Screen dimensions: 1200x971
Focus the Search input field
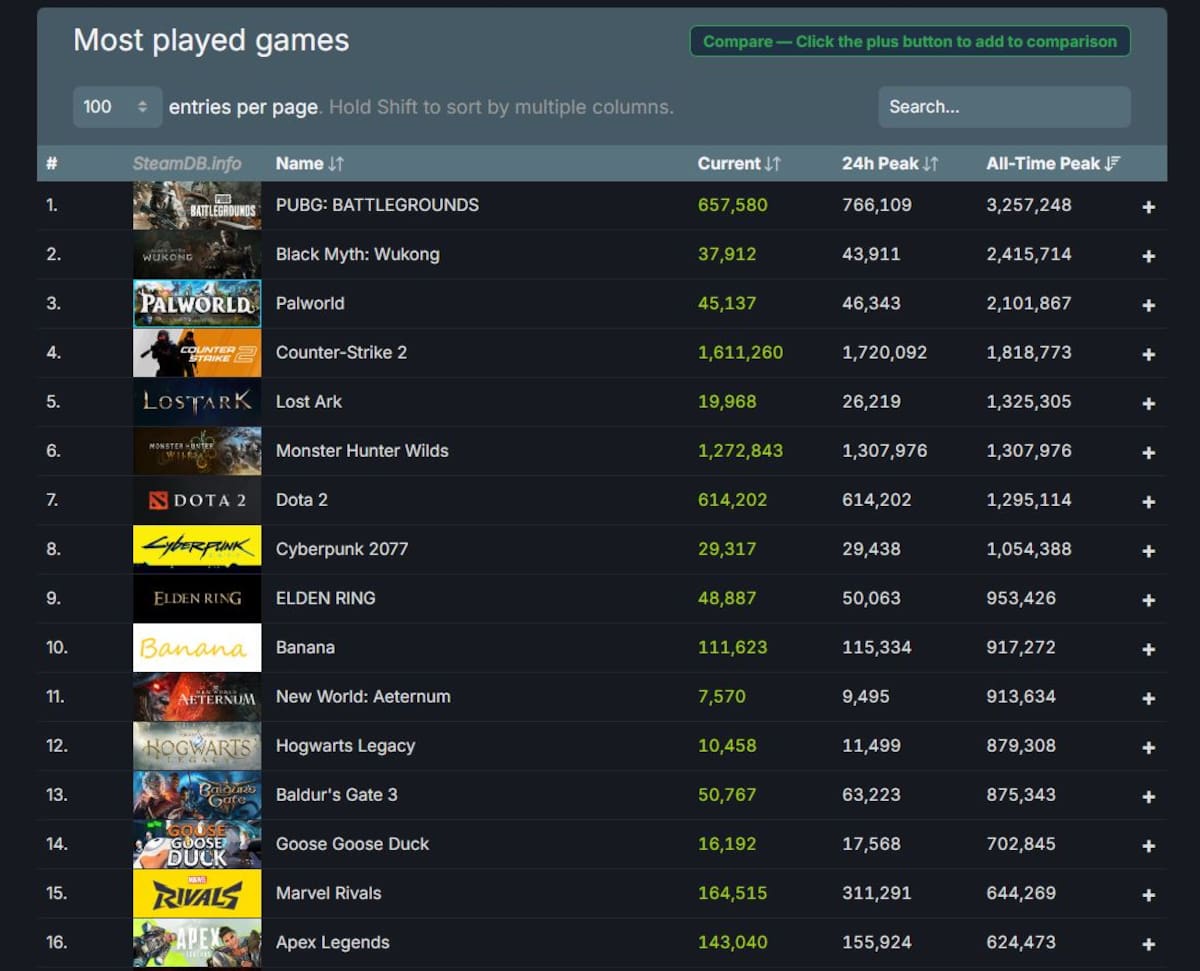[x=1004, y=106]
